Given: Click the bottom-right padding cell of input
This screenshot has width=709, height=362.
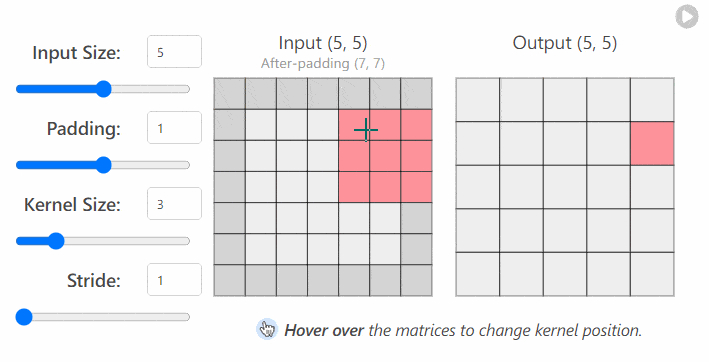Looking at the screenshot, I should tap(416, 280).
